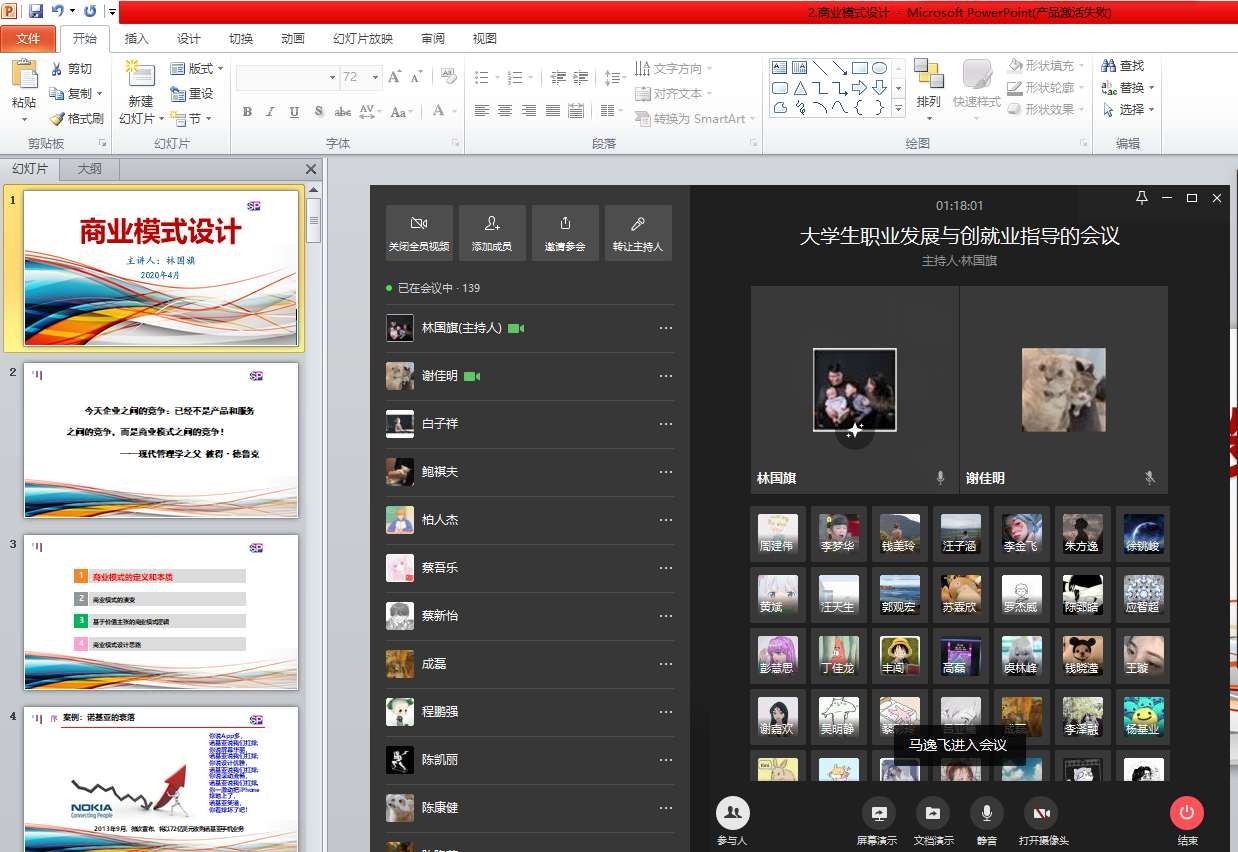Click the 关闭全员视频 button

tap(419, 233)
